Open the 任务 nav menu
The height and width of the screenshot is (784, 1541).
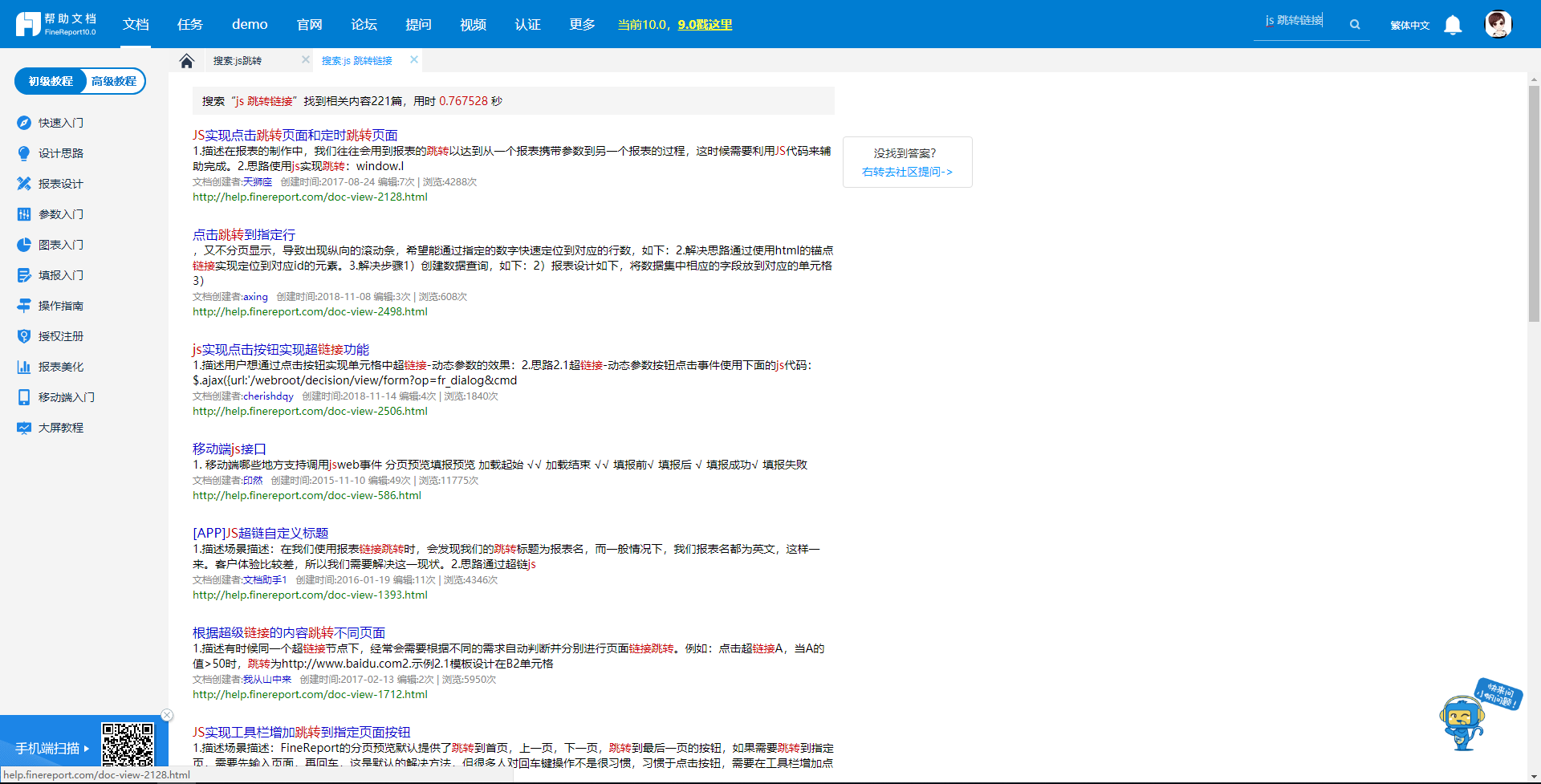tap(190, 24)
